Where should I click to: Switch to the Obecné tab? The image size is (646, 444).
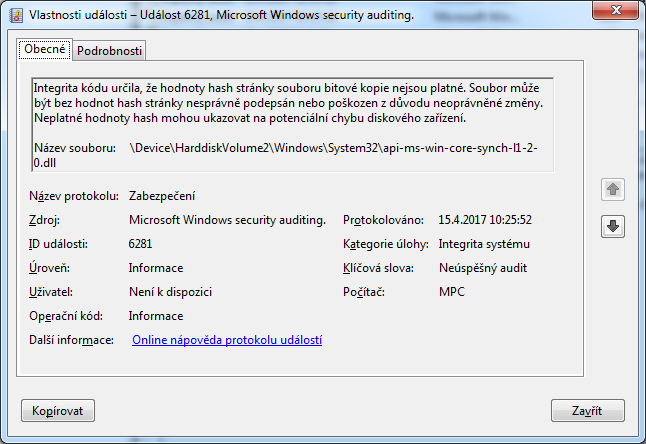click(x=45, y=49)
